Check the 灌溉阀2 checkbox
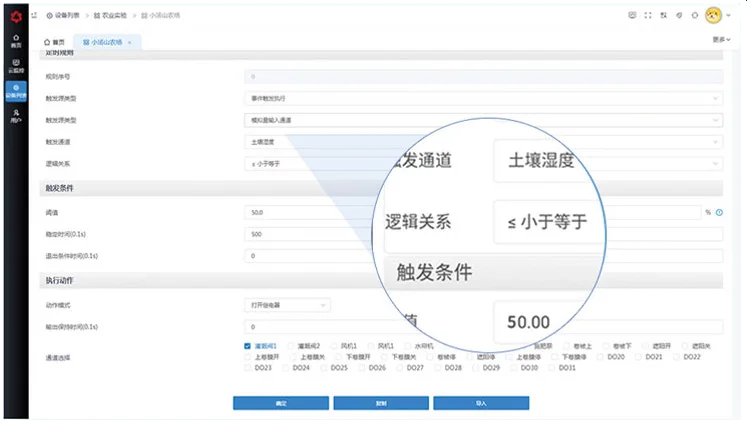Image resolution: width=747 pixels, height=423 pixels. point(290,346)
